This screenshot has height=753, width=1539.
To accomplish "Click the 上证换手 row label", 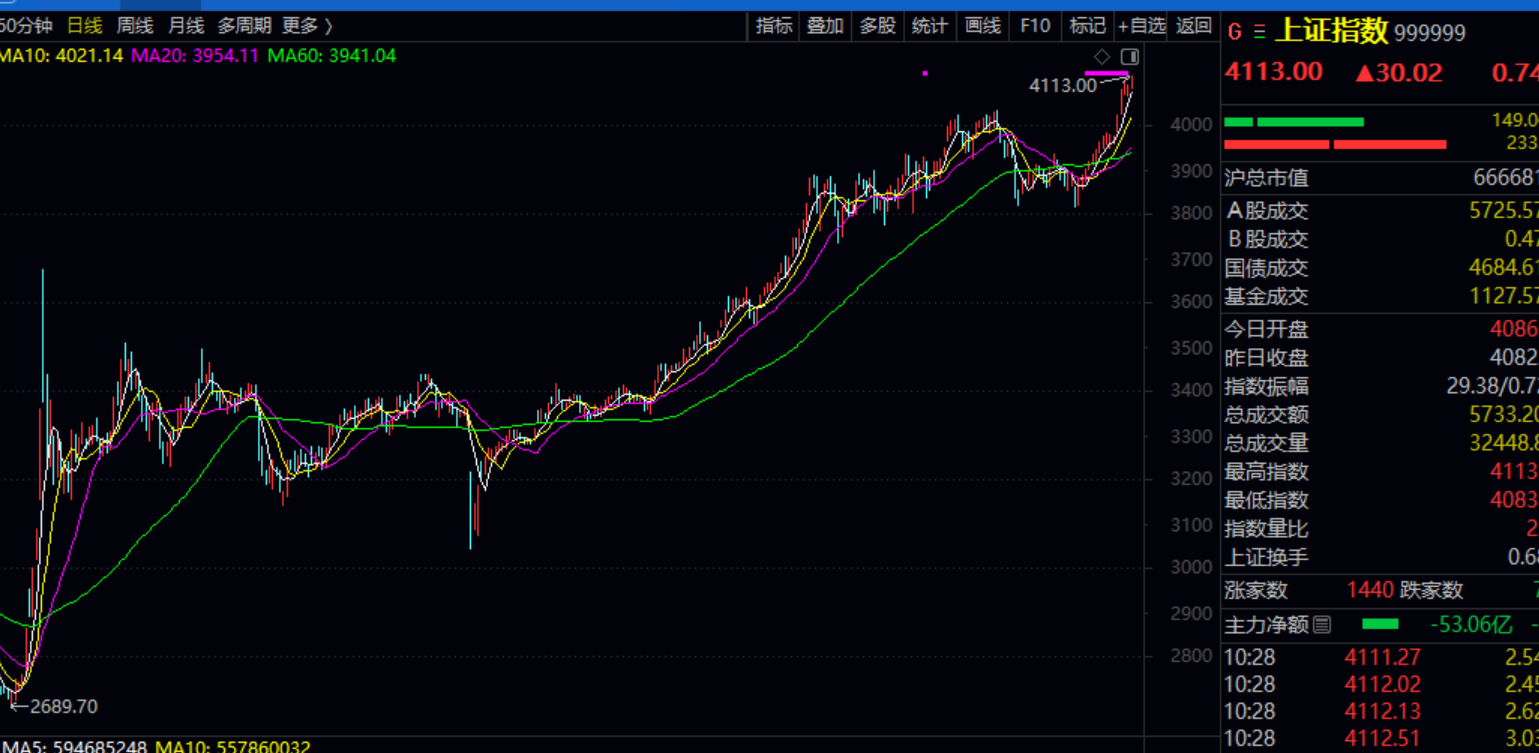I will tap(1266, 557).
